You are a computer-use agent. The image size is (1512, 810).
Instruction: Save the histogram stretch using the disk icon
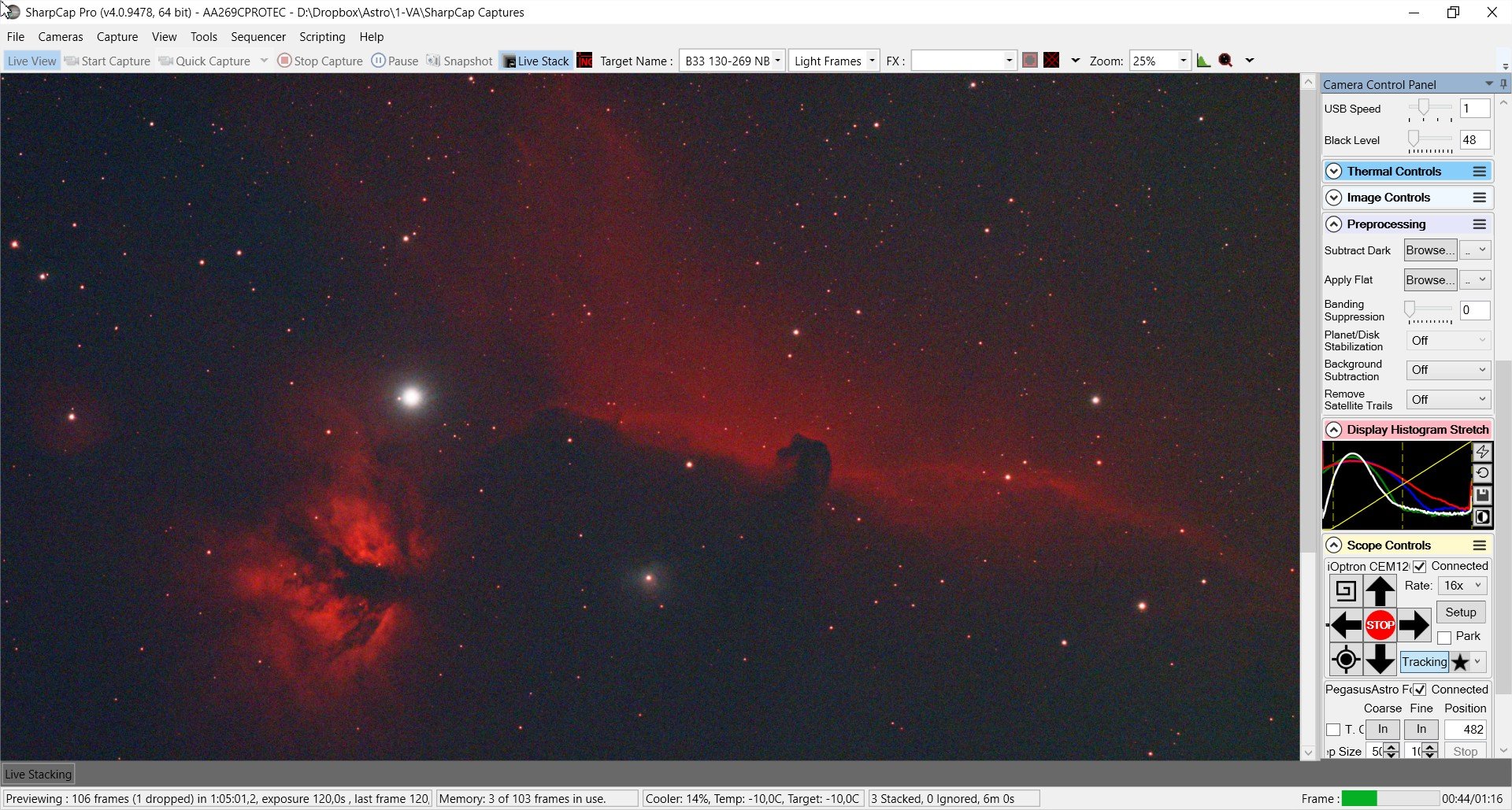[x=1482, y=495]
